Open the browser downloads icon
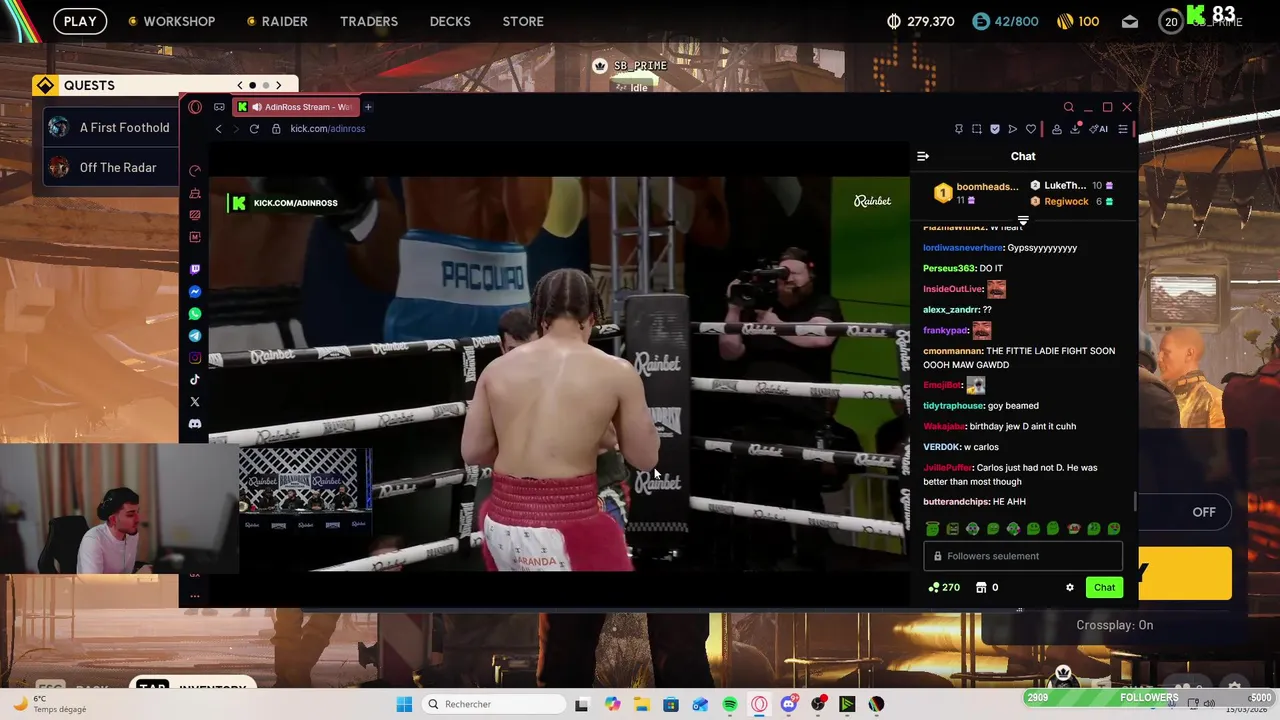 1076,129
